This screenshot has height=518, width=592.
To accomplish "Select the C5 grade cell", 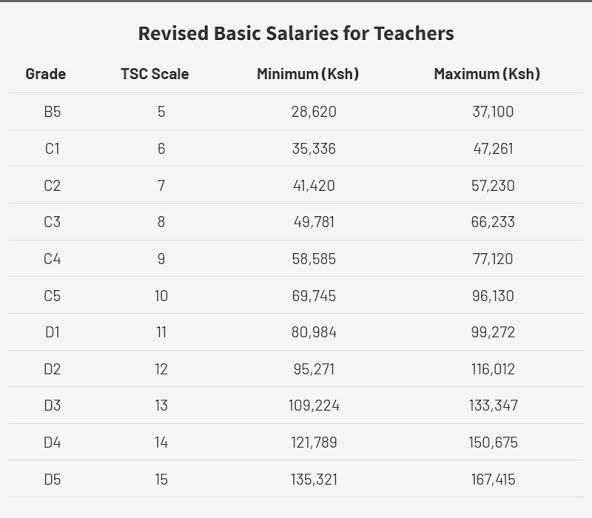I will 52,296.
